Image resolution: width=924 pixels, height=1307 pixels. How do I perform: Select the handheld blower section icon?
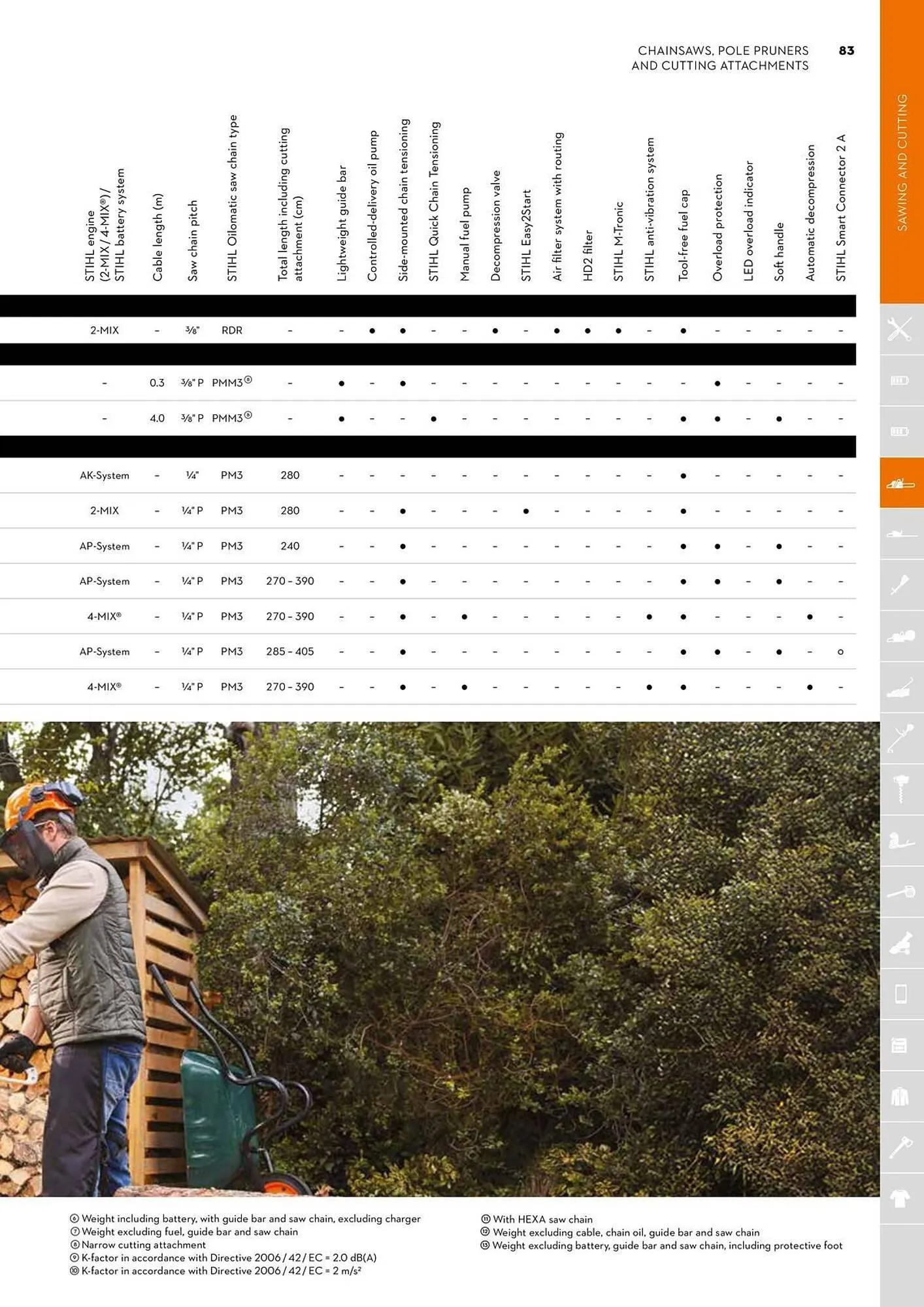[x=900, y=891]
